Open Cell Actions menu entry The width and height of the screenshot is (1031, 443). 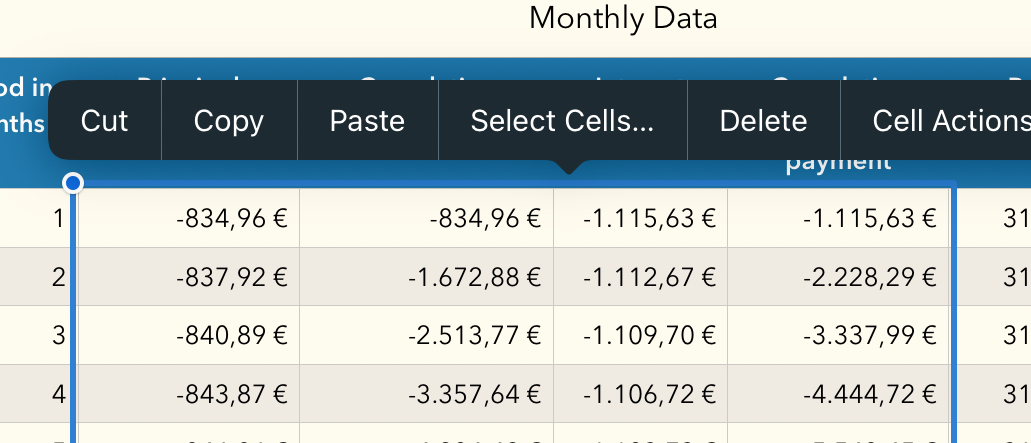pyautogui.click(x=936, y=121)
